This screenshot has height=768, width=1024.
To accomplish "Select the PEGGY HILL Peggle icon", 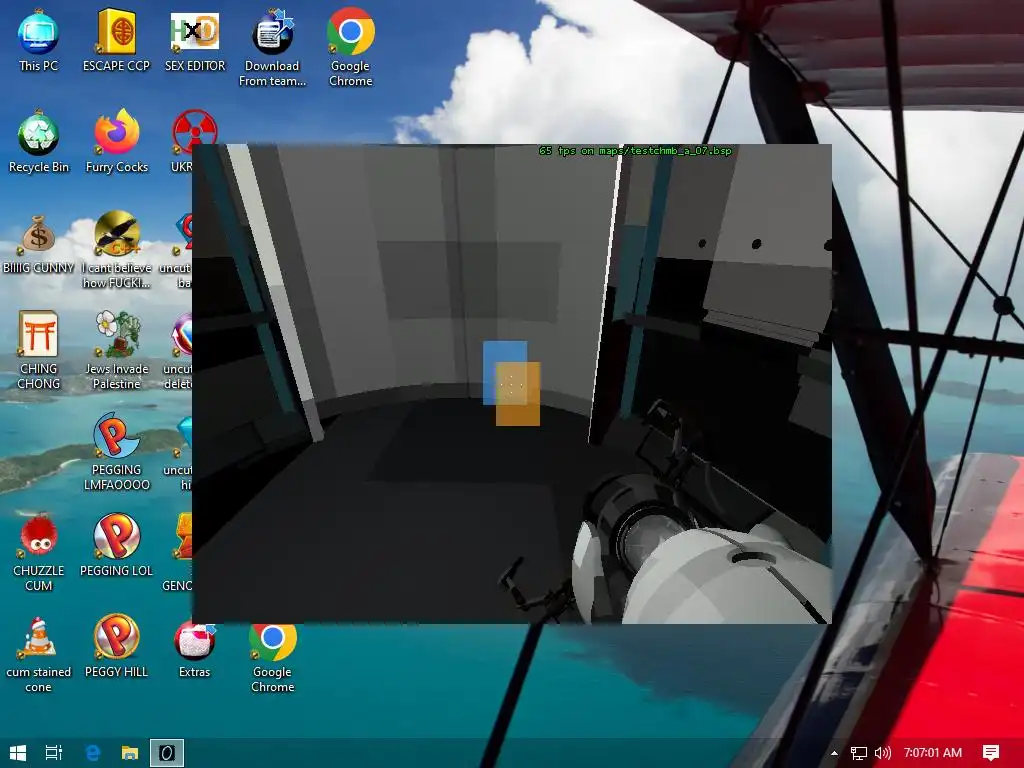I will pos(116,647).
